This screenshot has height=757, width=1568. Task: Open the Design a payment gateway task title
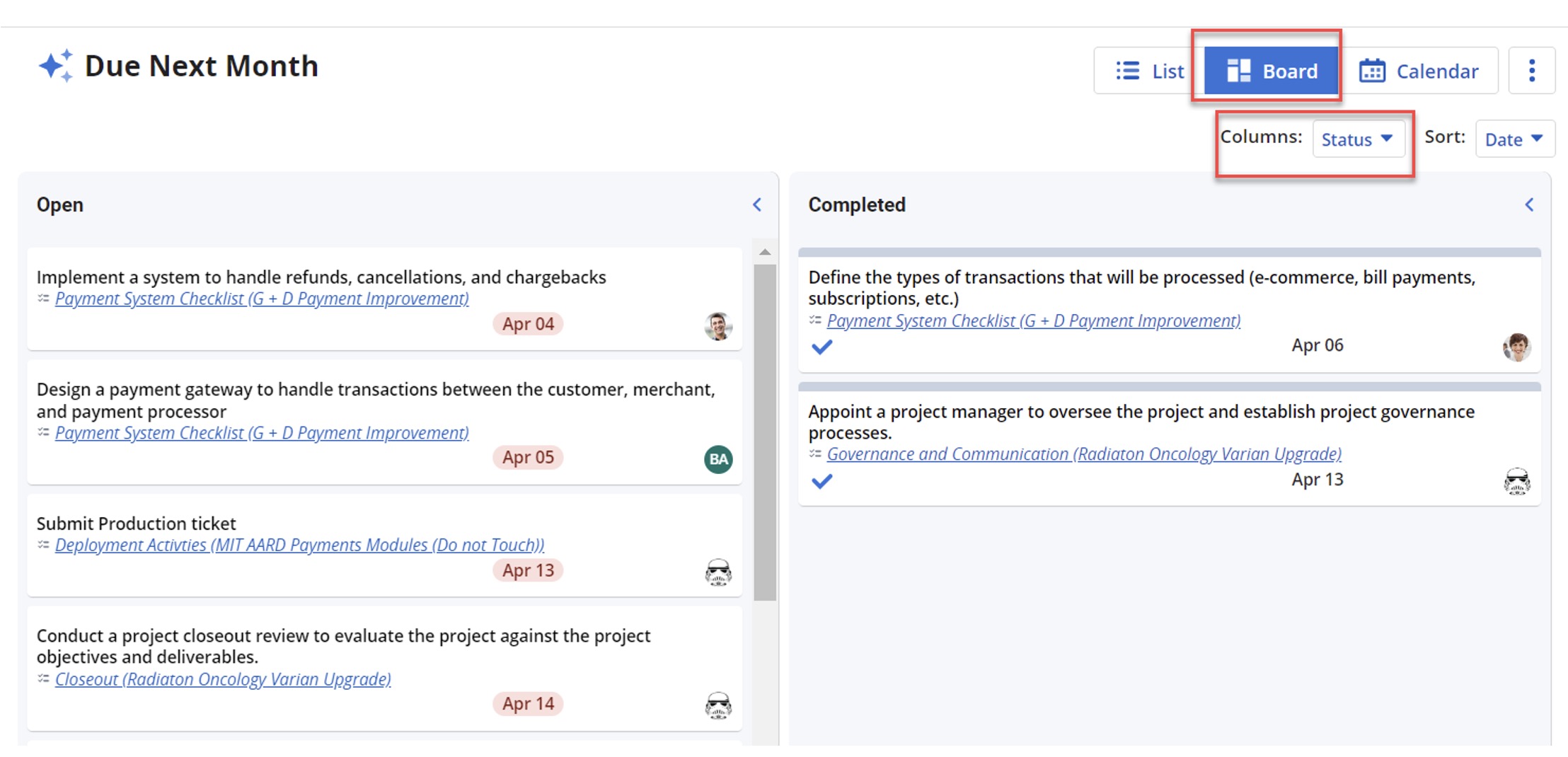(x=376, y=400)
